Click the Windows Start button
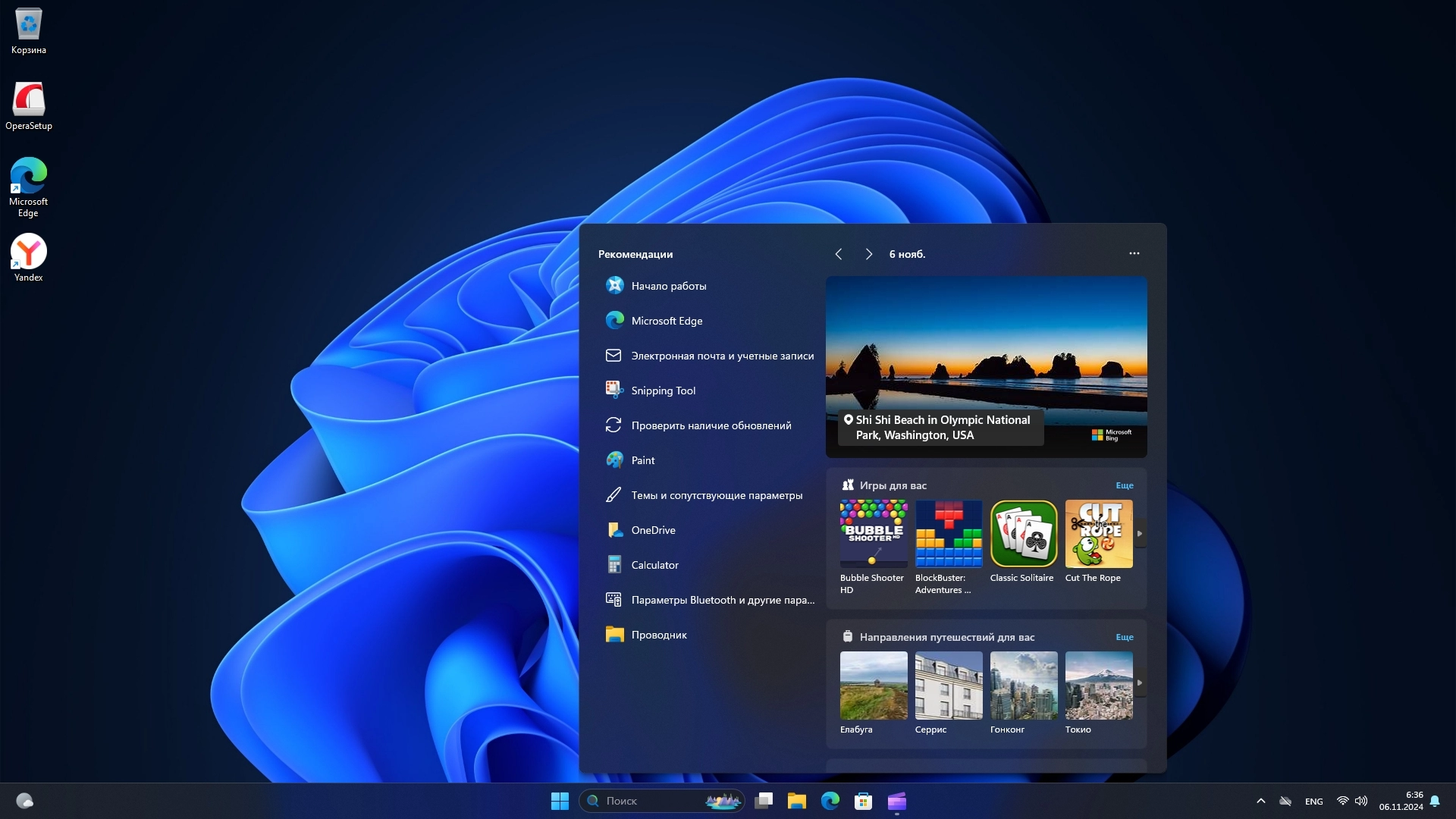 pyautogui.click(x=560, y=801)
